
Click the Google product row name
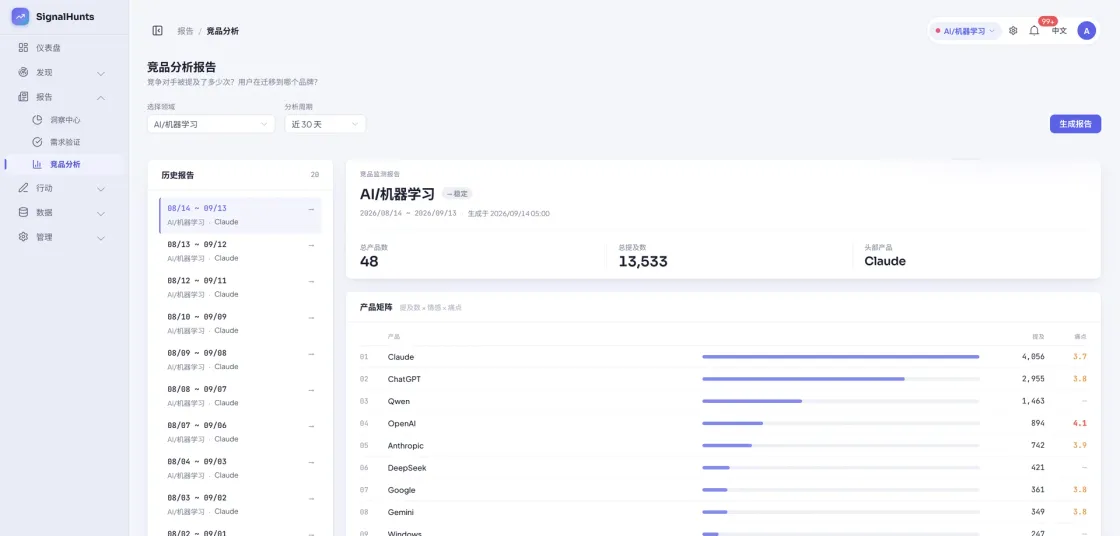coord(401,490)
